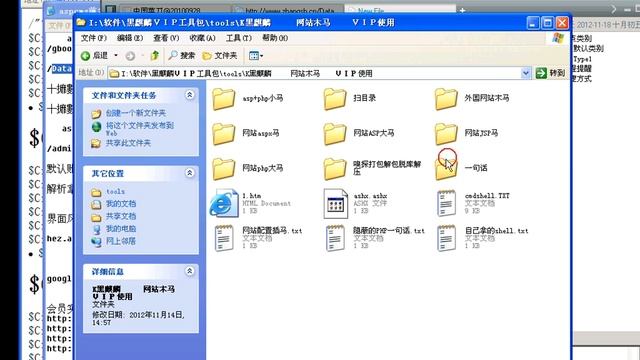640x360 pixels.
Task: Click the Windows flag logo in menu bar
Action: point(558,38)
